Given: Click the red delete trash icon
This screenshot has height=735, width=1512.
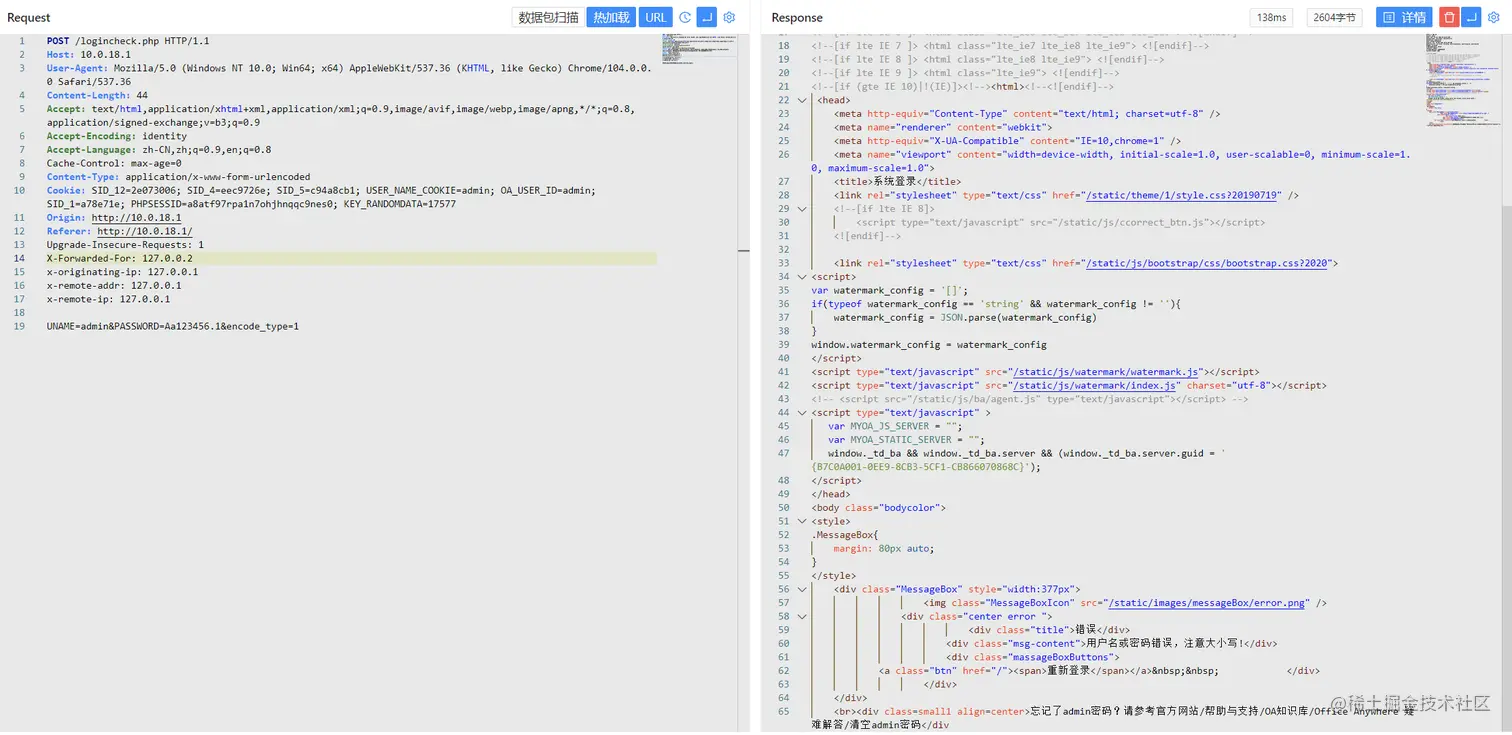Looking at the screenshot, I should tap(1448, 17).
